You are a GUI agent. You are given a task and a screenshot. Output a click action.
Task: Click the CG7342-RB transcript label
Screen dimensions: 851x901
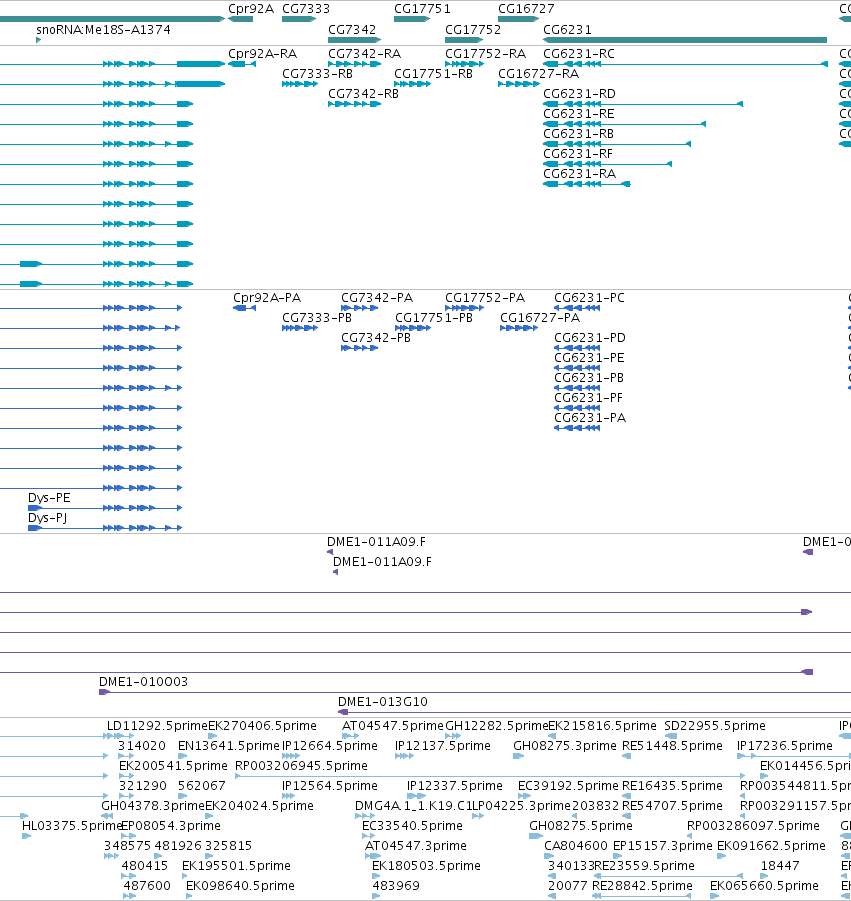(363, 93)
